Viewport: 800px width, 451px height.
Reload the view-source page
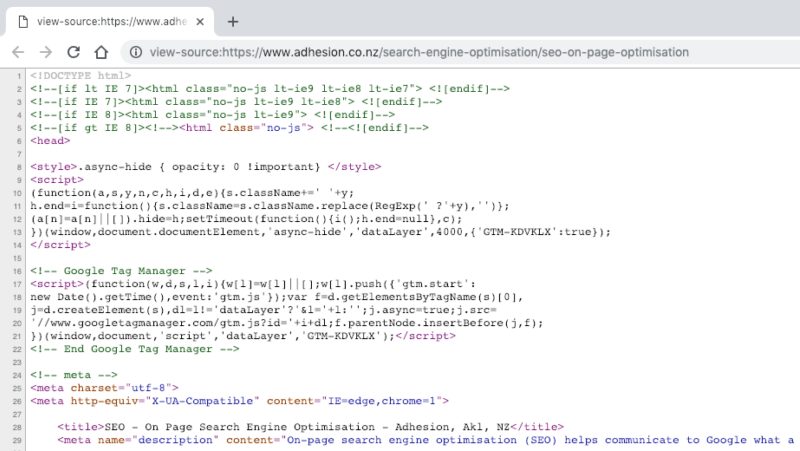tap(73, 52)
